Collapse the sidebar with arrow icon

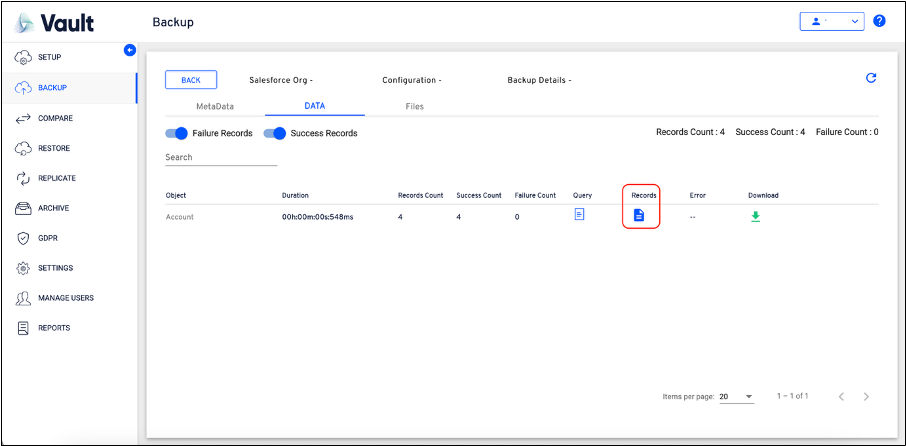(x=129, y=50)
